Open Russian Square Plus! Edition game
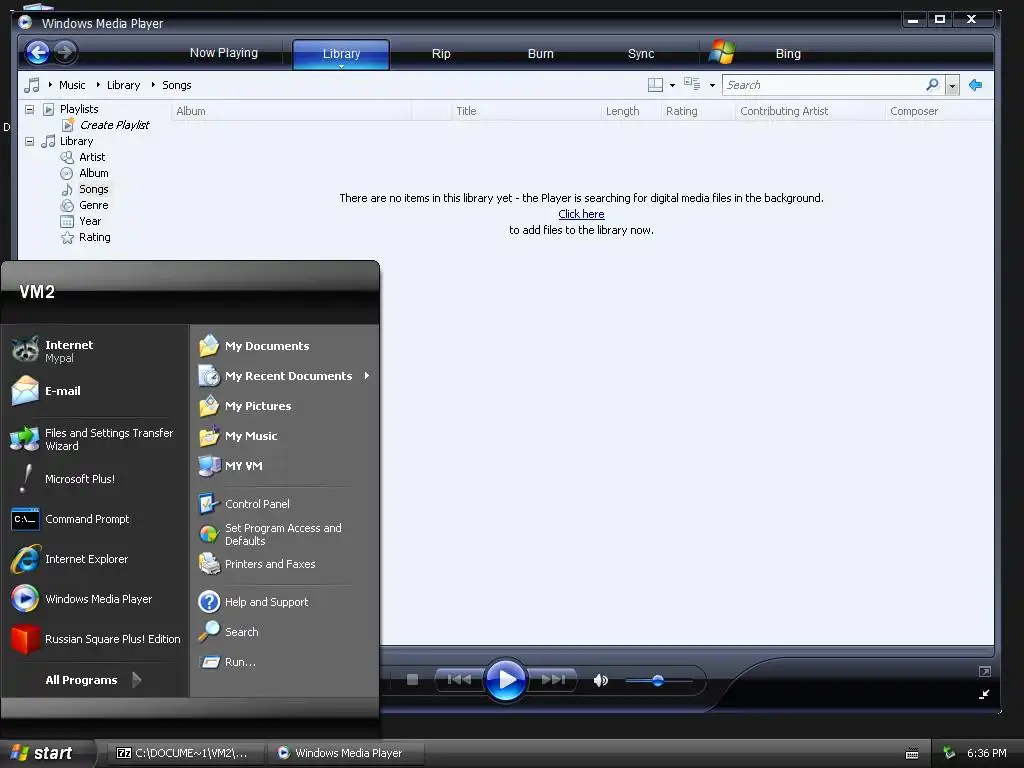Screen dimensions: 1024x768 tap(95, 639)
